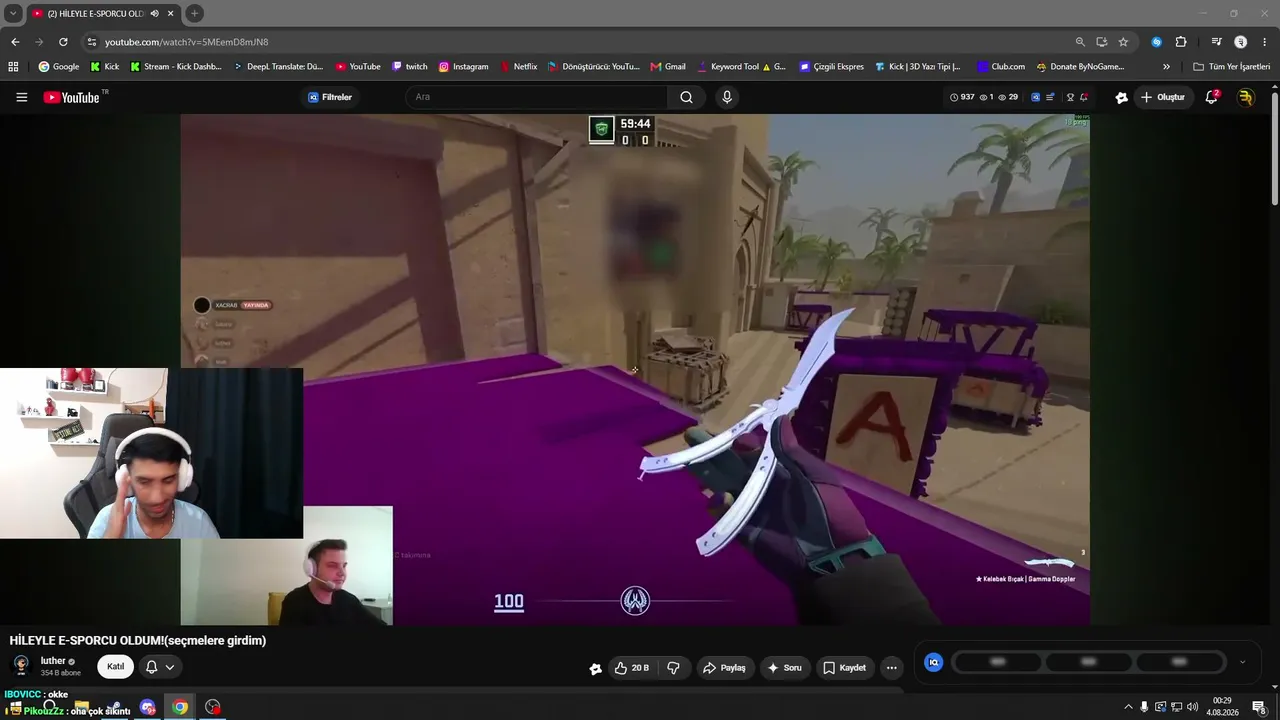Open the Google bookmark
The image size is (1280, 720).
(x=59, y=67)
